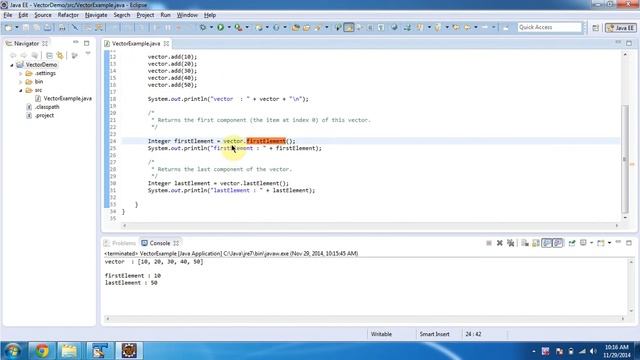Click the volume icon in system tray

[593, 351]
